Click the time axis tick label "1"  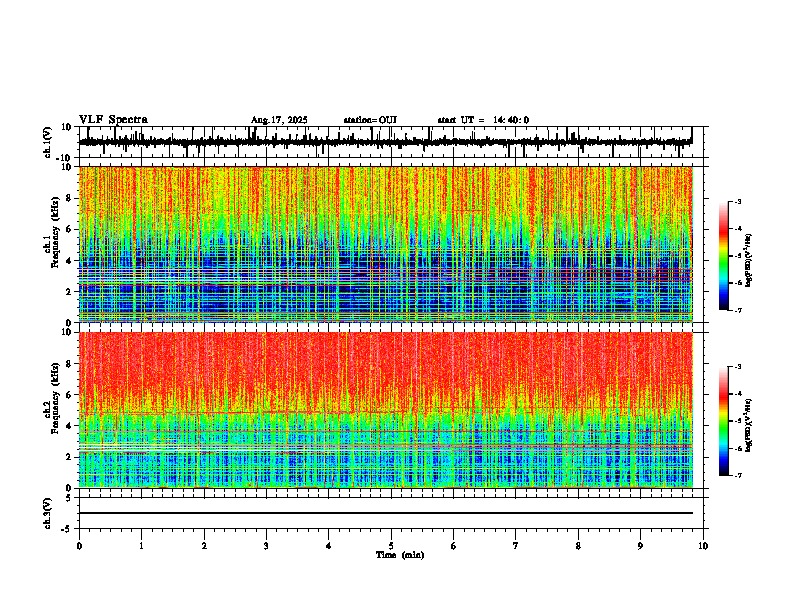click(x=141, y=546)
